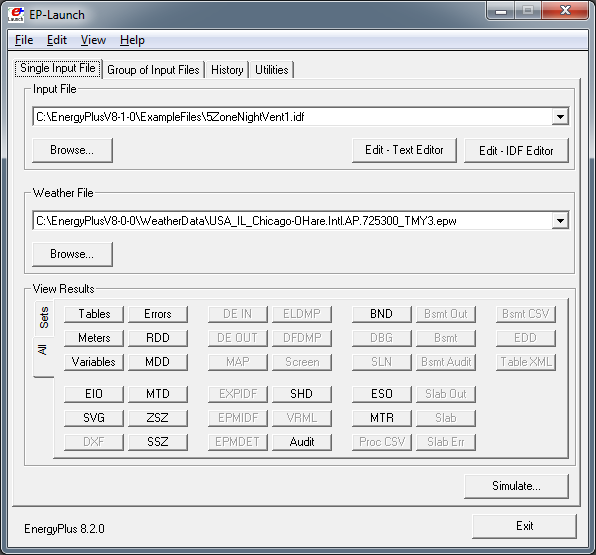Open the Edit menu
The image size is (596, 555).
tap(57, 40)
